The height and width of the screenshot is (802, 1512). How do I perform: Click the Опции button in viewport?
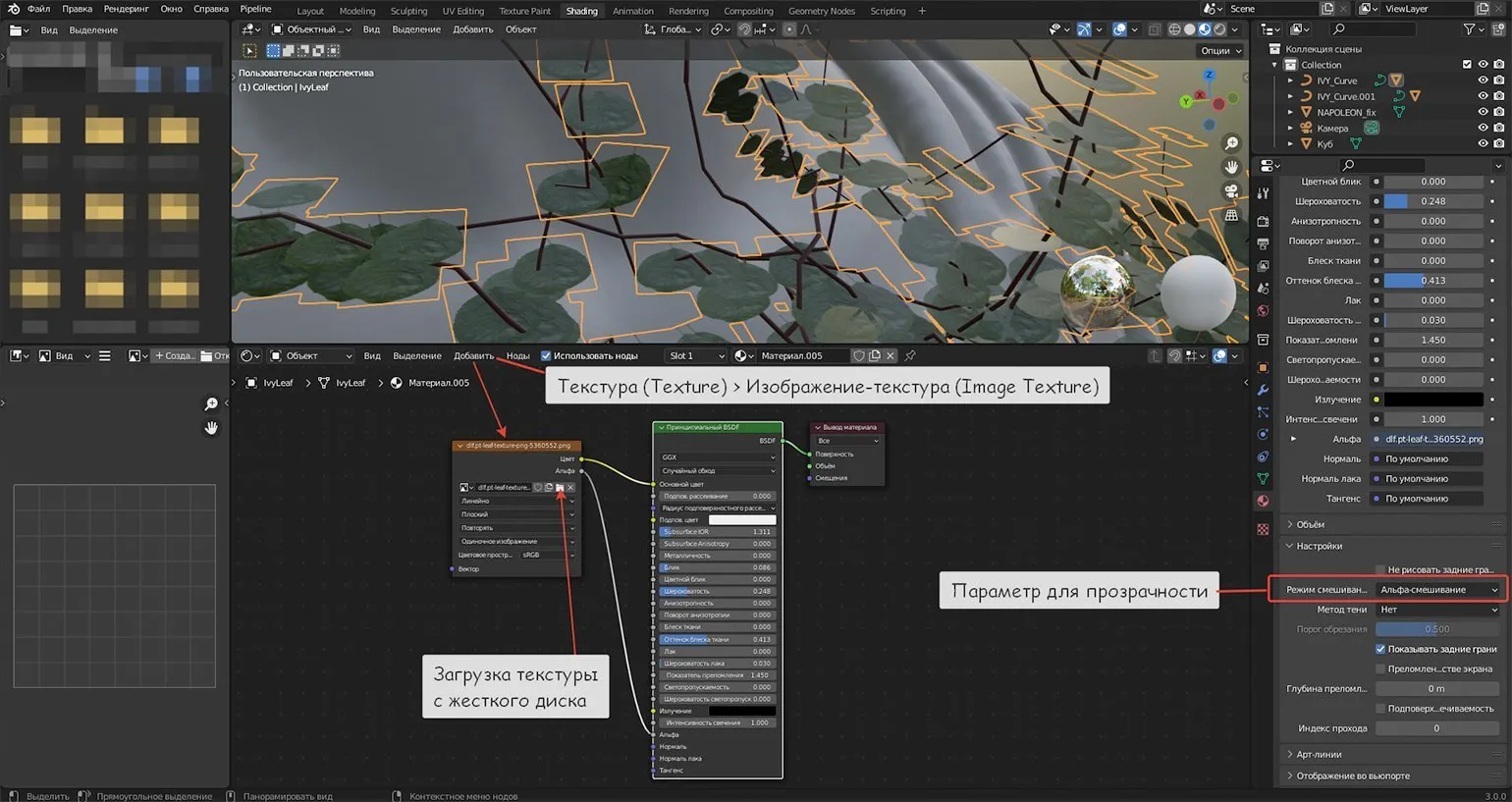point(1219,50)
